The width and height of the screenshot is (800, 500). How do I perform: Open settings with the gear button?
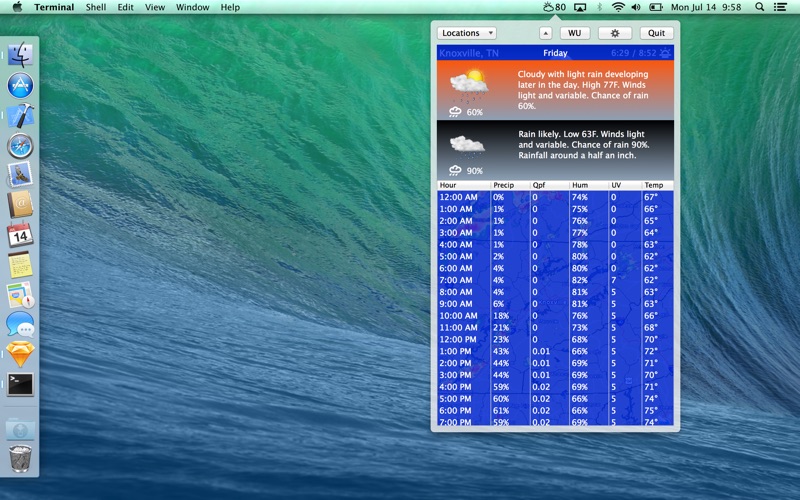pyautogui.click(x=614, y=33)
